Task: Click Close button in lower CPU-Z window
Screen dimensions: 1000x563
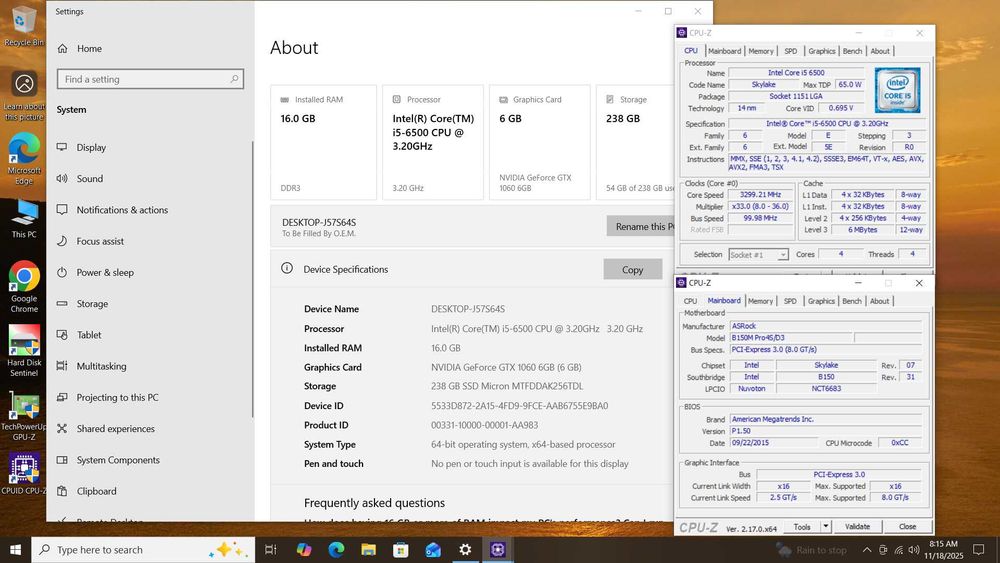Action: pos(907,527)
